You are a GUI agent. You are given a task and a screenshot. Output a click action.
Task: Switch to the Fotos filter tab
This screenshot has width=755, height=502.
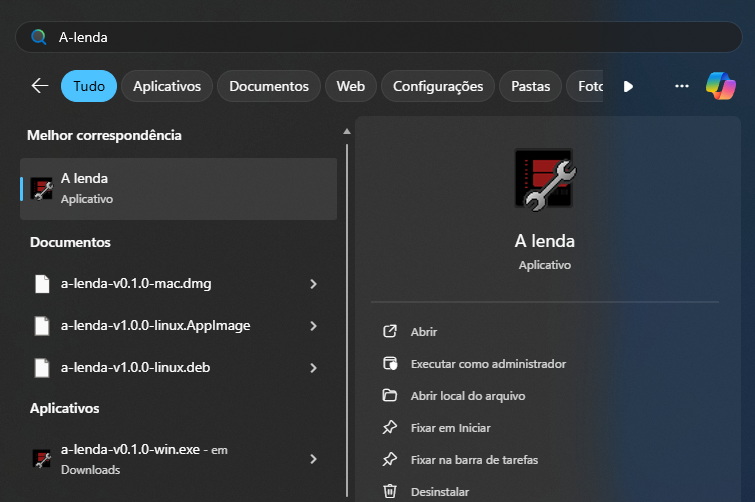585,86
